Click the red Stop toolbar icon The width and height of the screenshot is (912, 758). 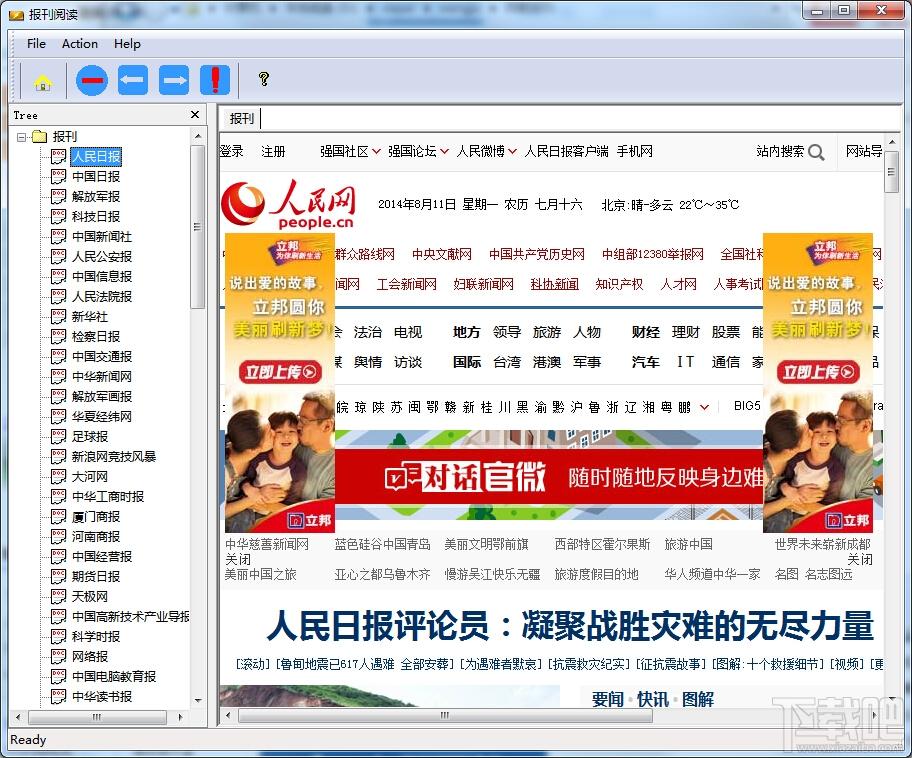point(92,80)
